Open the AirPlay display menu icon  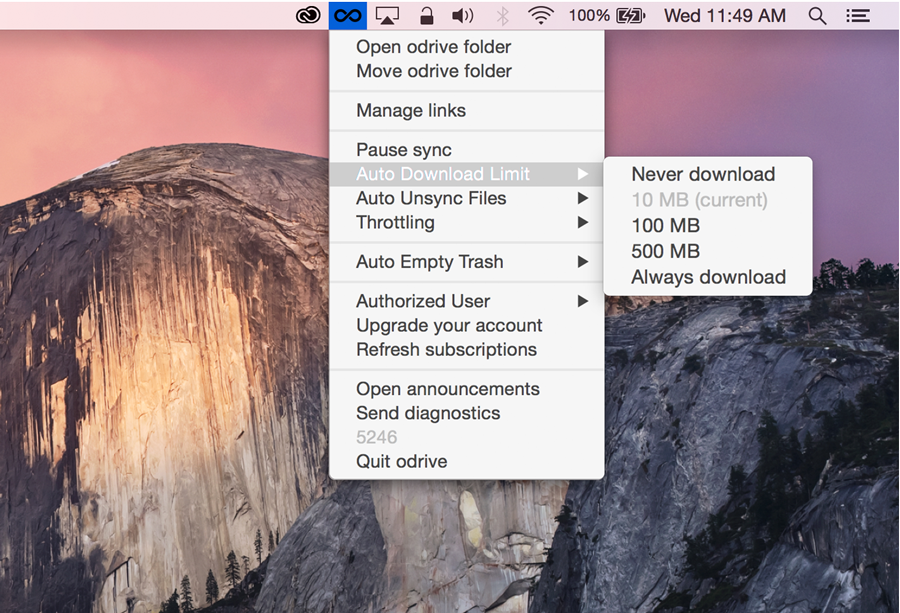tap(387, 15)
